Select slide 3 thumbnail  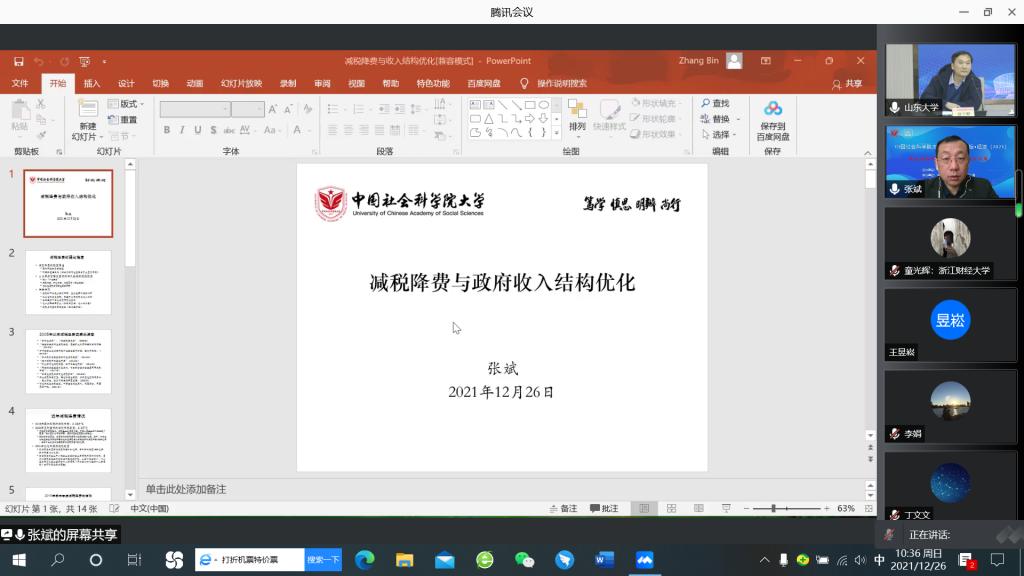coord(68,361)
